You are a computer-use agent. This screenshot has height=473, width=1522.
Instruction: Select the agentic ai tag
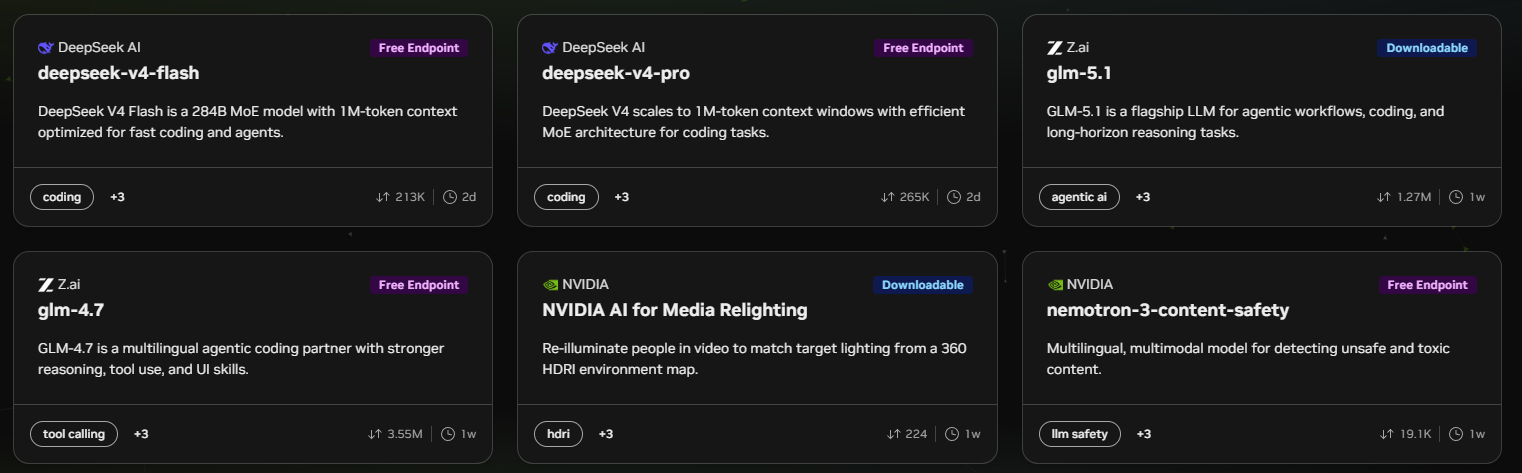tap(1079, 197)
